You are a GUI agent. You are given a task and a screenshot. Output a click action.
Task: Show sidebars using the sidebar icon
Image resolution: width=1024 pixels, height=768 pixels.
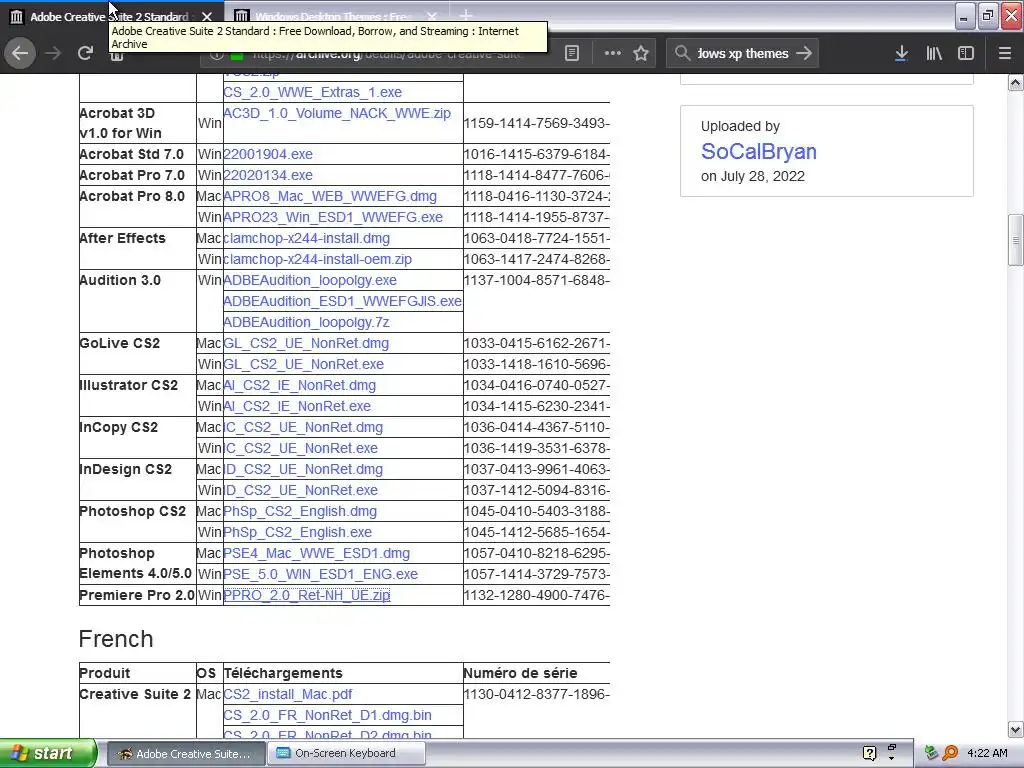pos(966,54)
